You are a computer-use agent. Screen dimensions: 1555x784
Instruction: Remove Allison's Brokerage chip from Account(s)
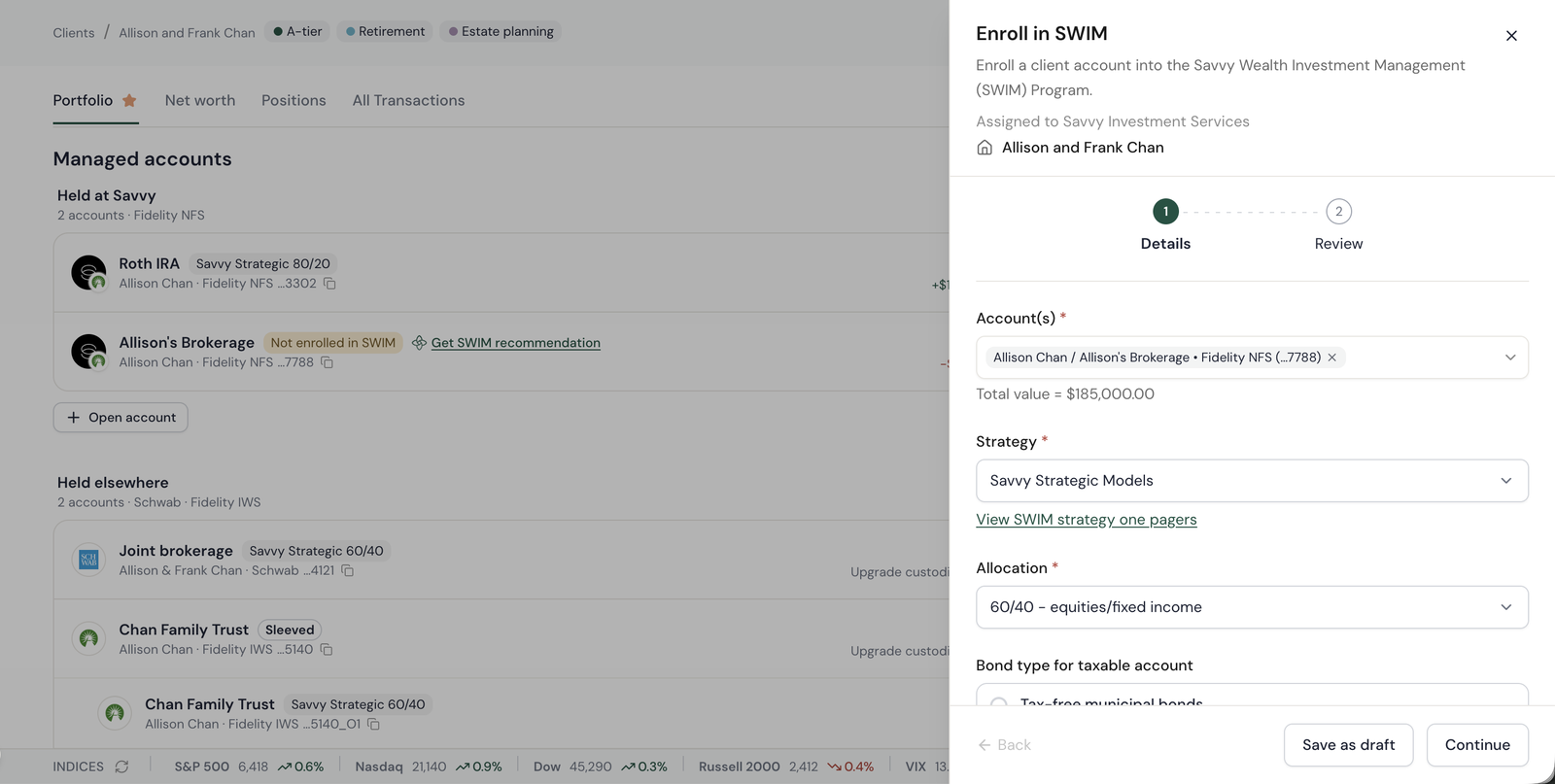1332,358
